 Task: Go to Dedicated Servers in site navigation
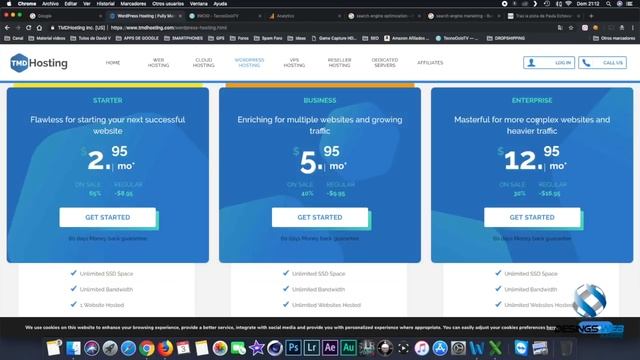[x=385, y=62]
